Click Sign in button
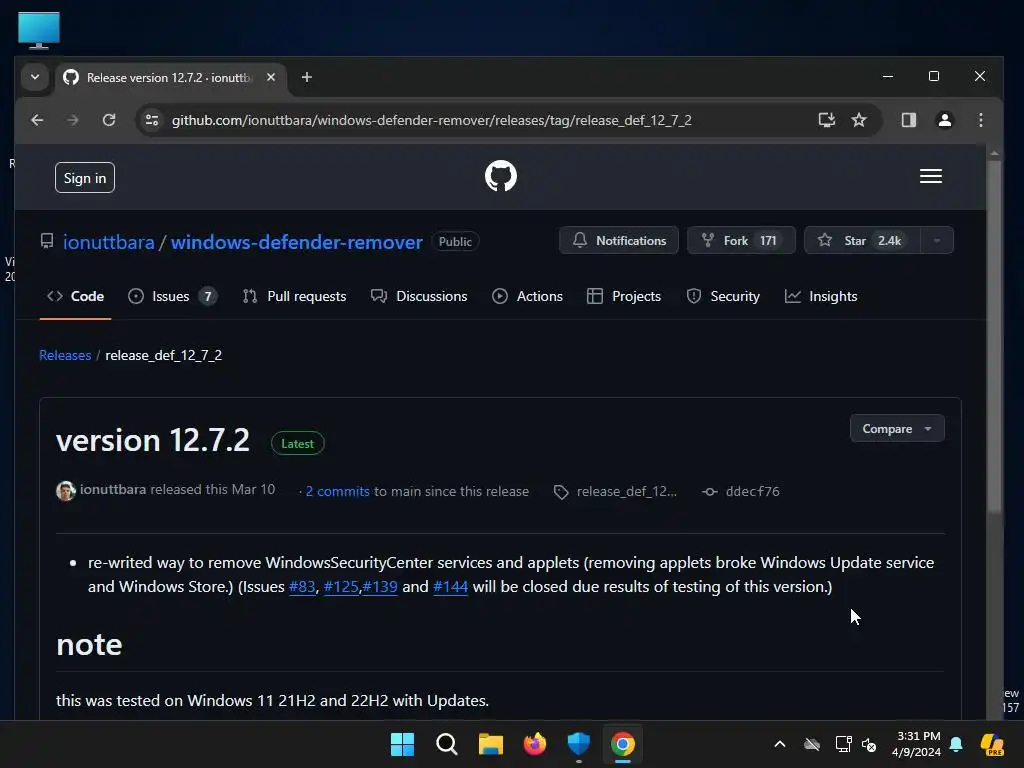Image resolution: width=1024 pixels, height=768 pixels. click(x=85, y=178)
